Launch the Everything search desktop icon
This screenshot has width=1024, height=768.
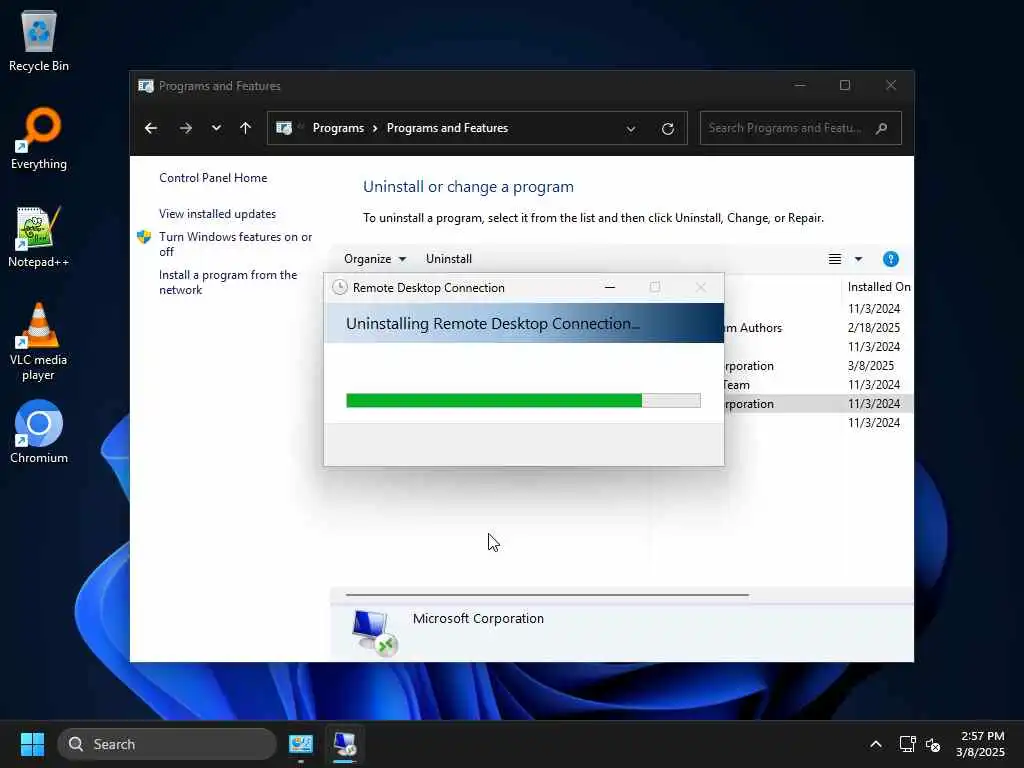click(x=39, y=138)
